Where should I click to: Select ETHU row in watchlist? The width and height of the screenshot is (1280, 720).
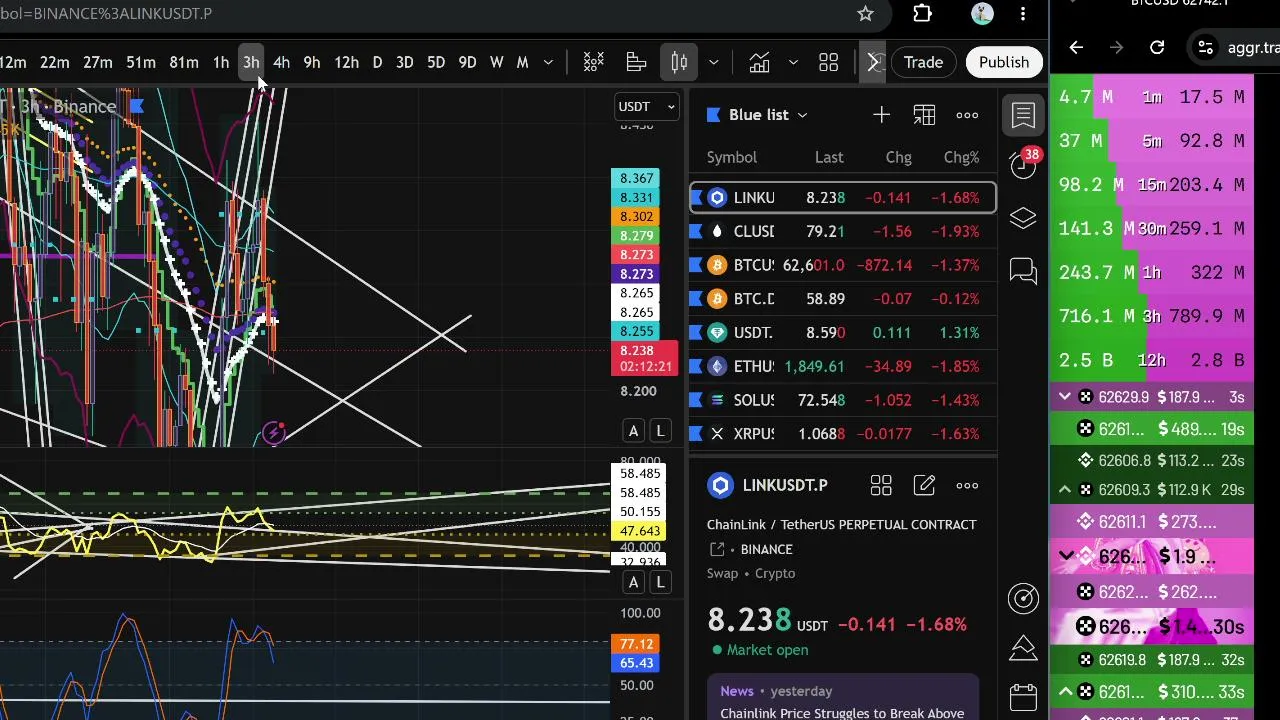843,367
